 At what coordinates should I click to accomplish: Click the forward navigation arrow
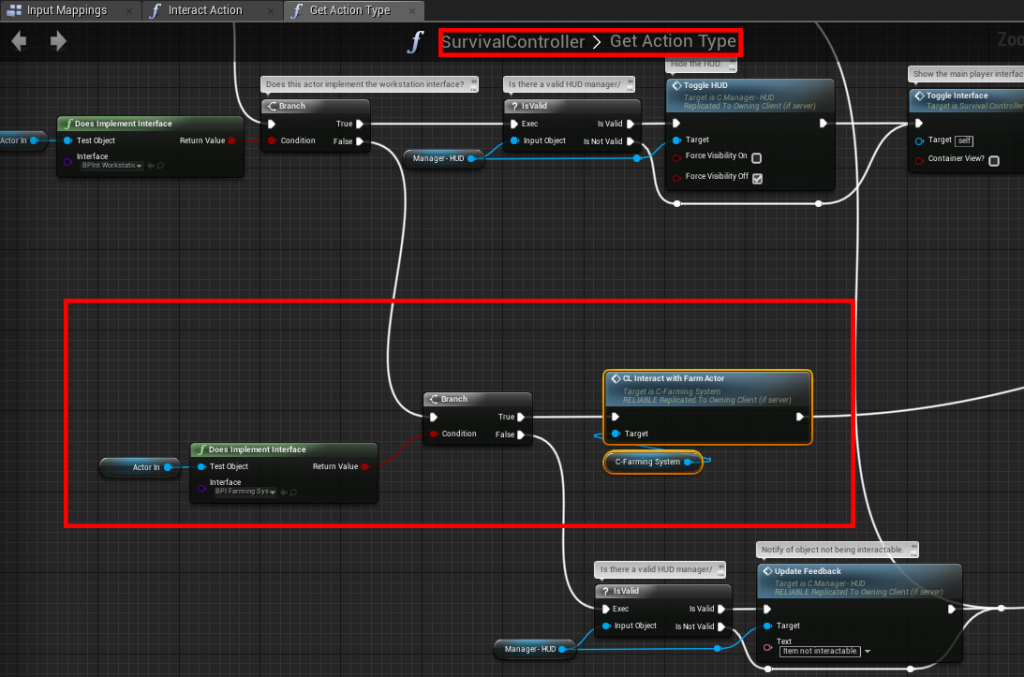(x=58, y=41)
